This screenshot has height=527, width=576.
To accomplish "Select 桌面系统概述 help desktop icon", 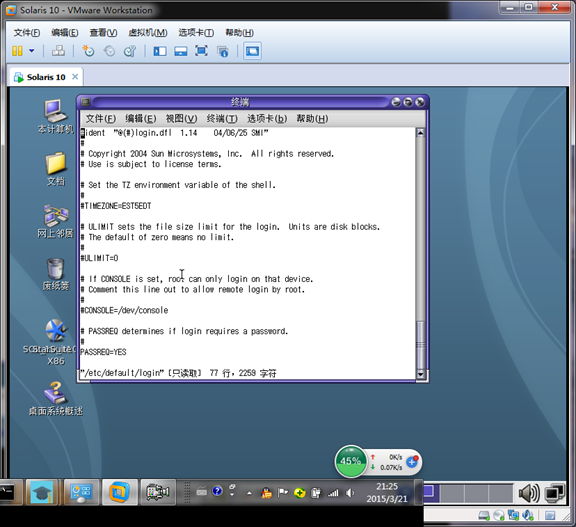I will click(x=55, y=399).
